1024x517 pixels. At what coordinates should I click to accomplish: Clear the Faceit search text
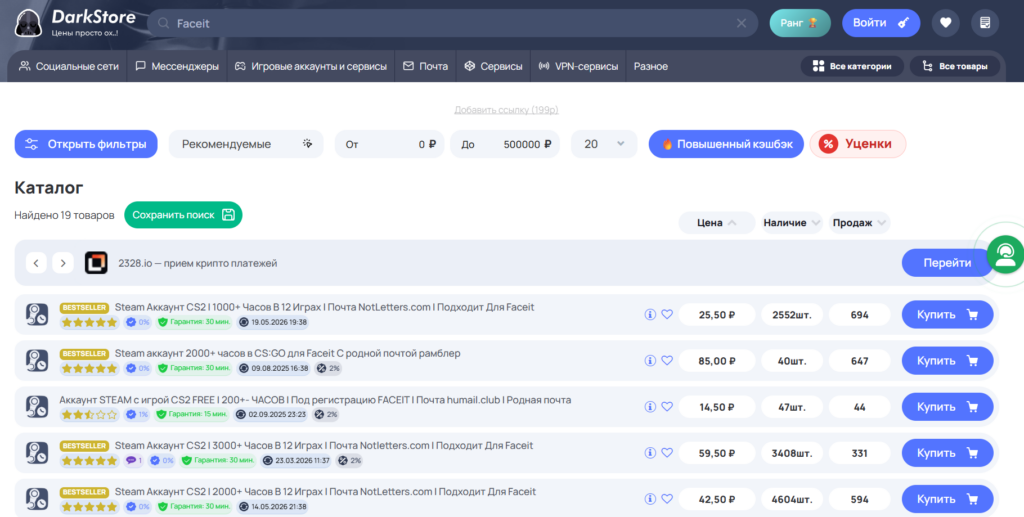tap(741, 23)
